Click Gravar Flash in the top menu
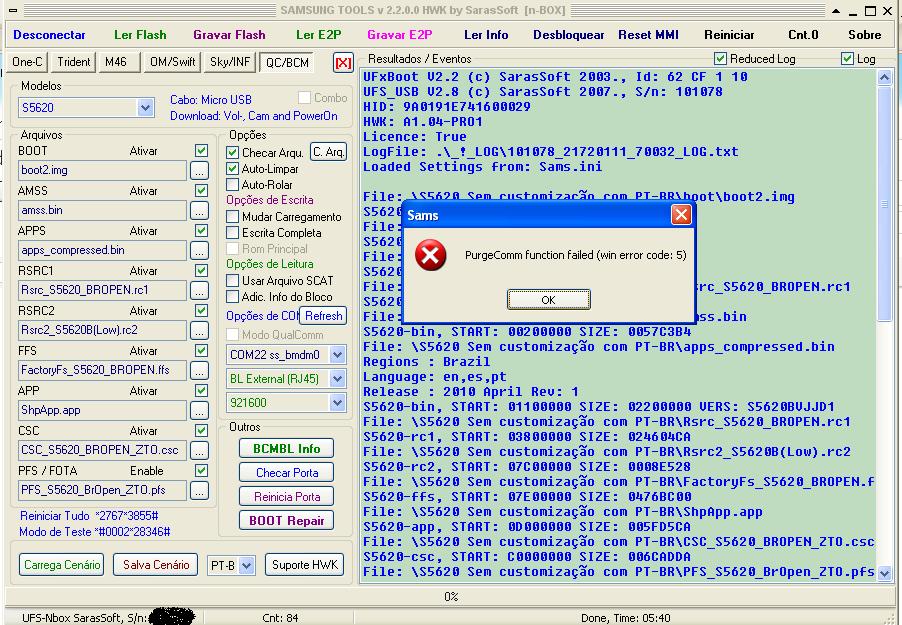902x625 pixels. (x=230, y=35)
